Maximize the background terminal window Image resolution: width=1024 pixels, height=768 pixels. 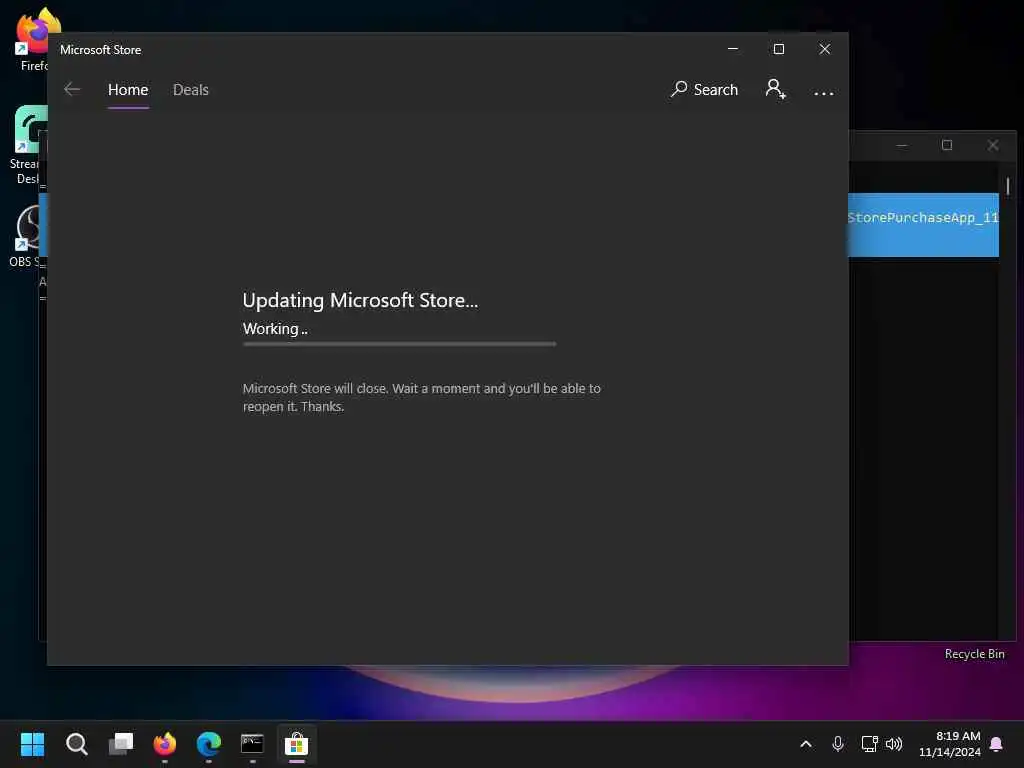(947, 145)
